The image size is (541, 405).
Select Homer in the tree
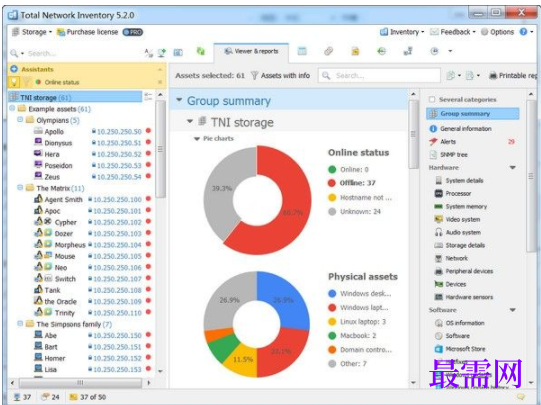pos(55,358)
